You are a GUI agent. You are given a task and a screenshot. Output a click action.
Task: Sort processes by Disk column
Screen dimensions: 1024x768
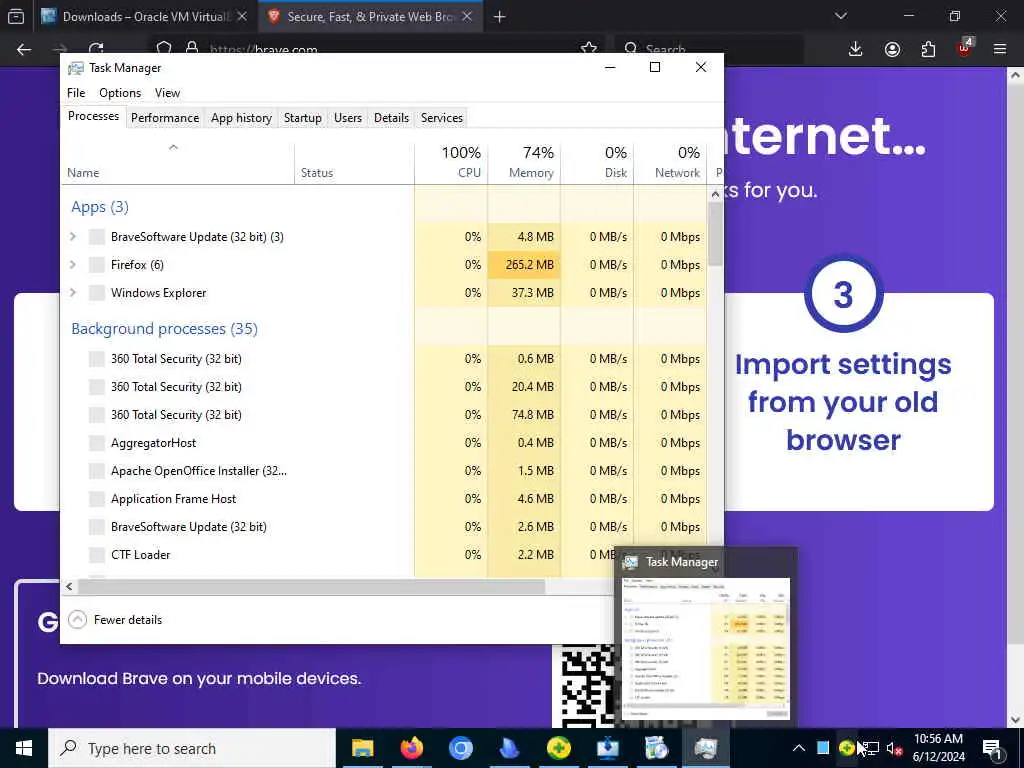pos(597,161)
